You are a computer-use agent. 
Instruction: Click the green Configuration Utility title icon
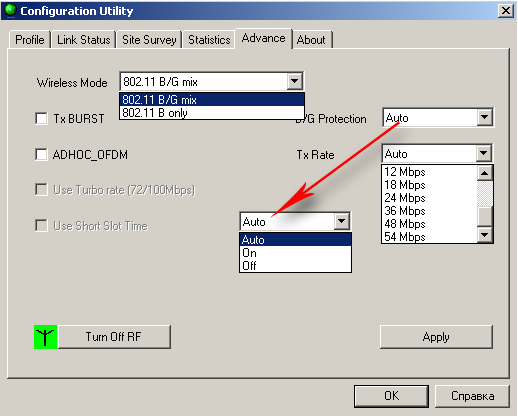pos(10,10)
